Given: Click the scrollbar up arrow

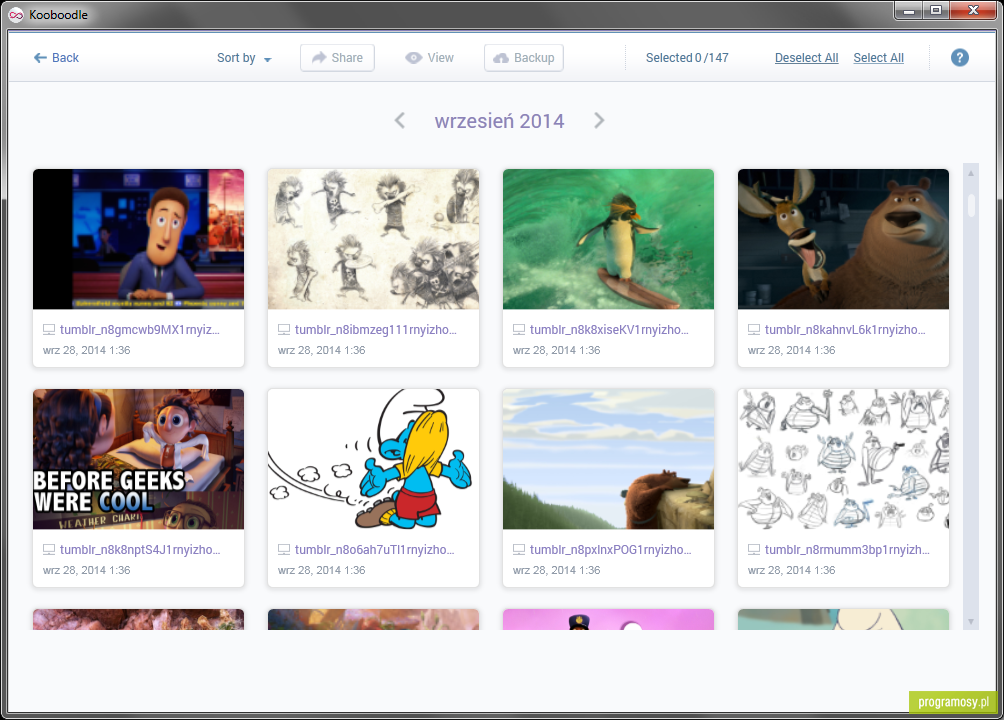Looking at the screenshot, I should [971, 173].
